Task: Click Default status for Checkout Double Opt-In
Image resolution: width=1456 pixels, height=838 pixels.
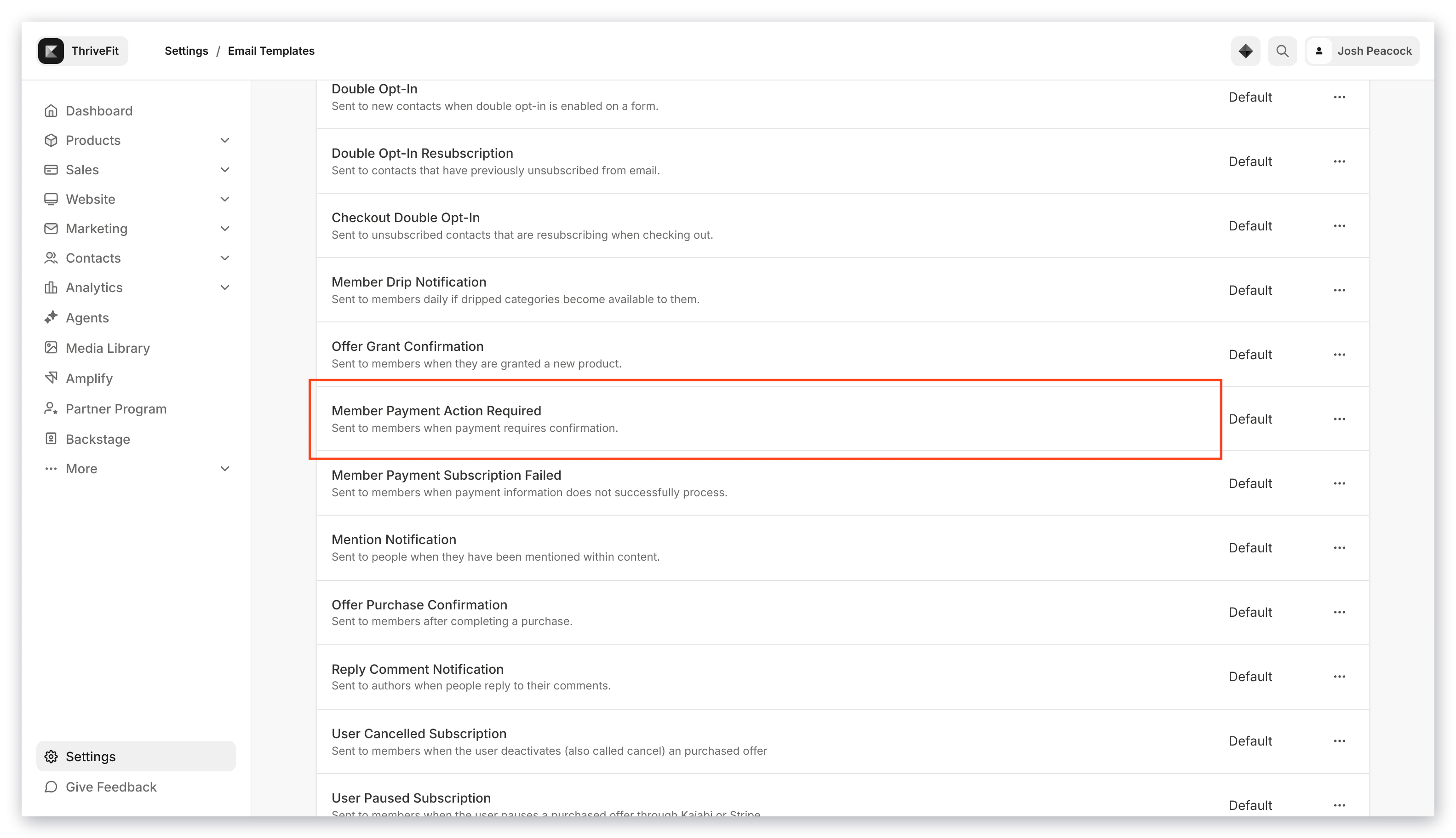Action: (x=1250, y=226)
